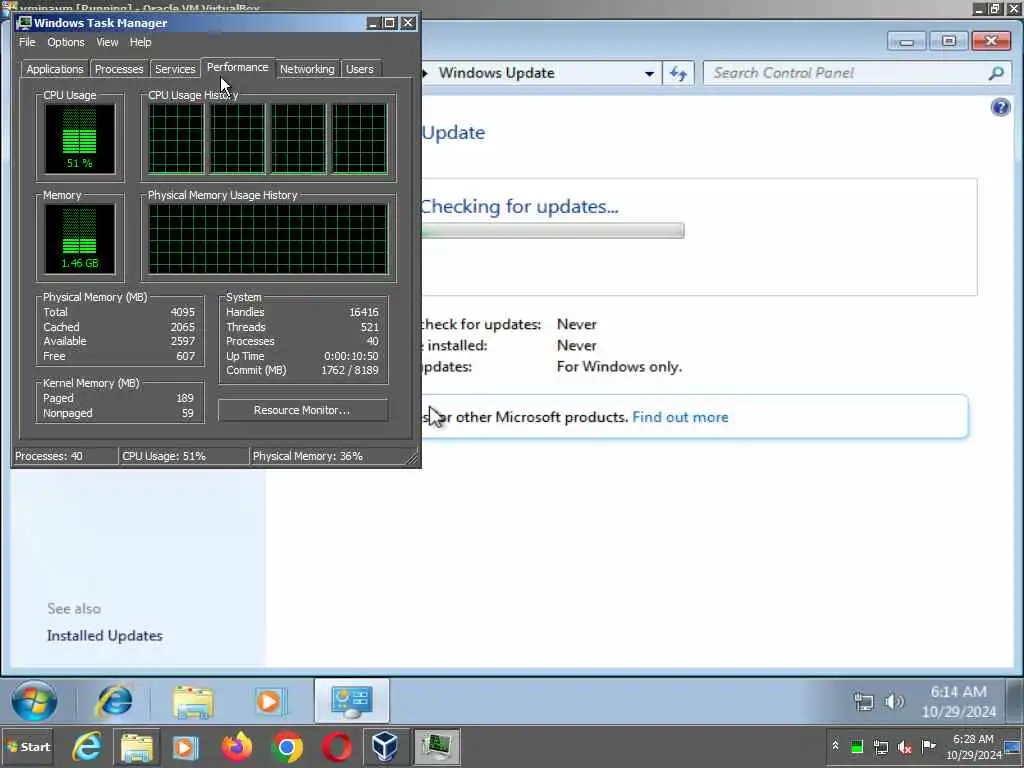Screen dimensions: 1024x768
Task: Open Windows Explorer from guest taskbar
Action: 193,702
